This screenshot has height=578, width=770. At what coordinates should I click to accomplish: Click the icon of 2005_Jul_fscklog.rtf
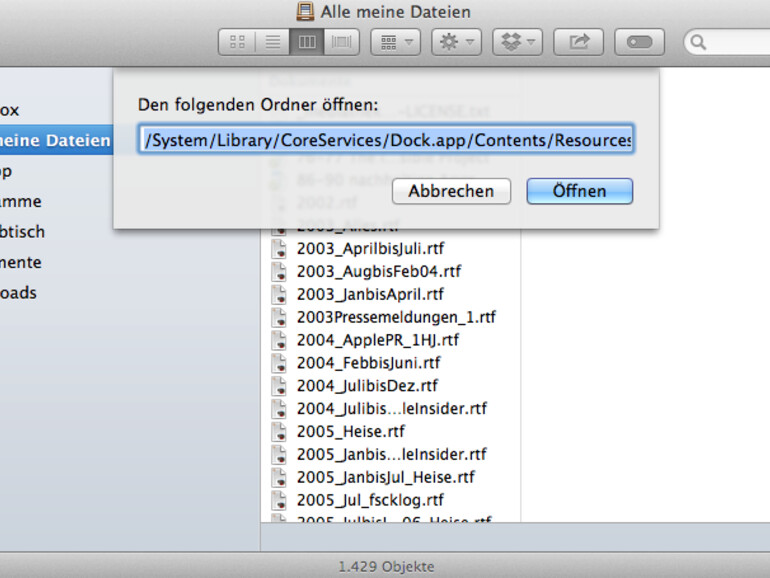[279, 500]
